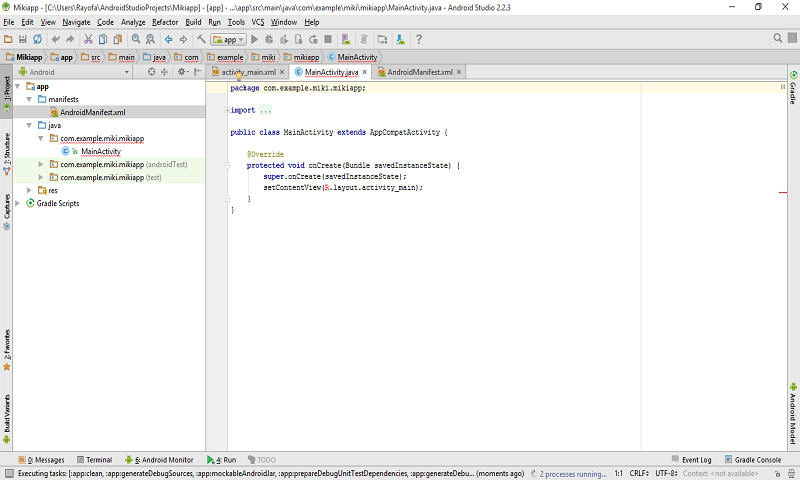Click the Run with Coverage icon

click(x=284, y=39)
